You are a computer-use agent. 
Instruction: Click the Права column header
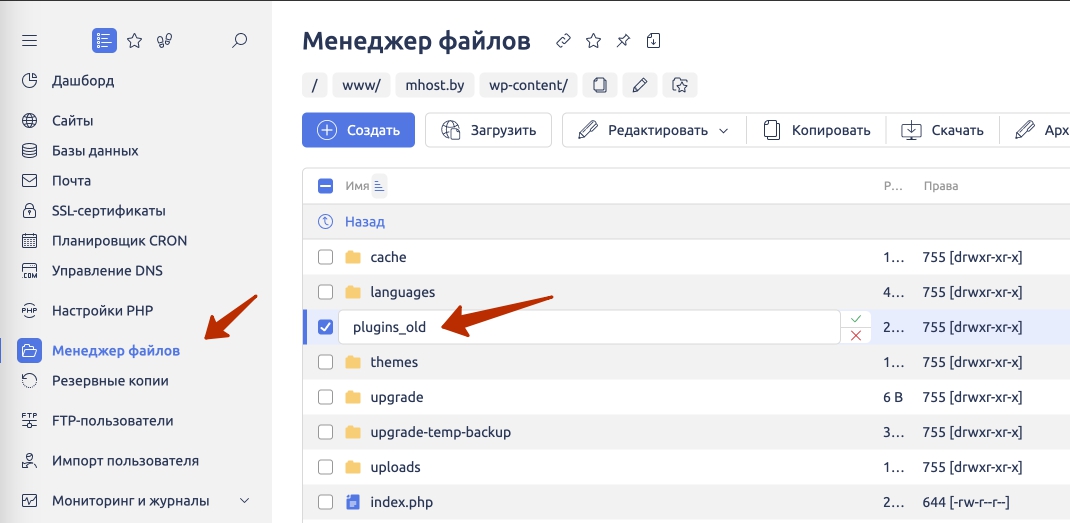click(940, 186)
